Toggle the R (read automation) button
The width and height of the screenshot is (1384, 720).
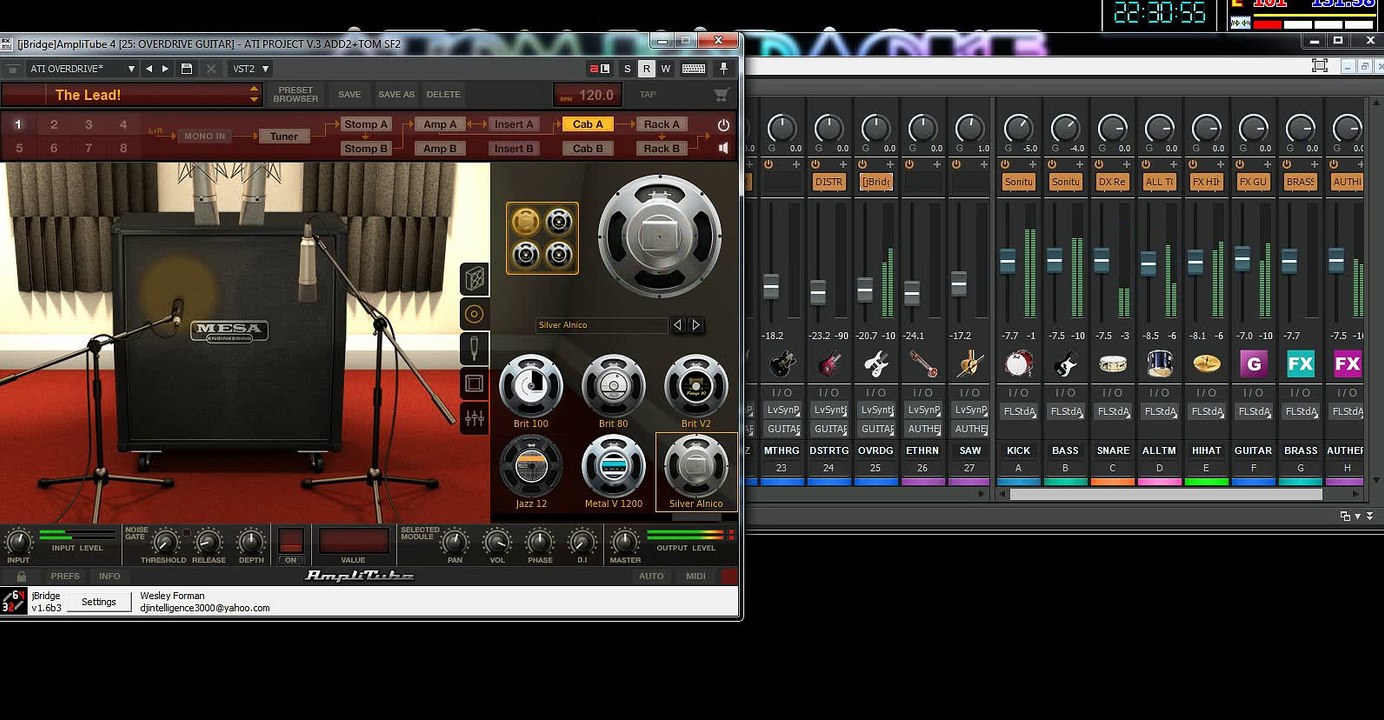pyautogui.click(x=646, y=69)
